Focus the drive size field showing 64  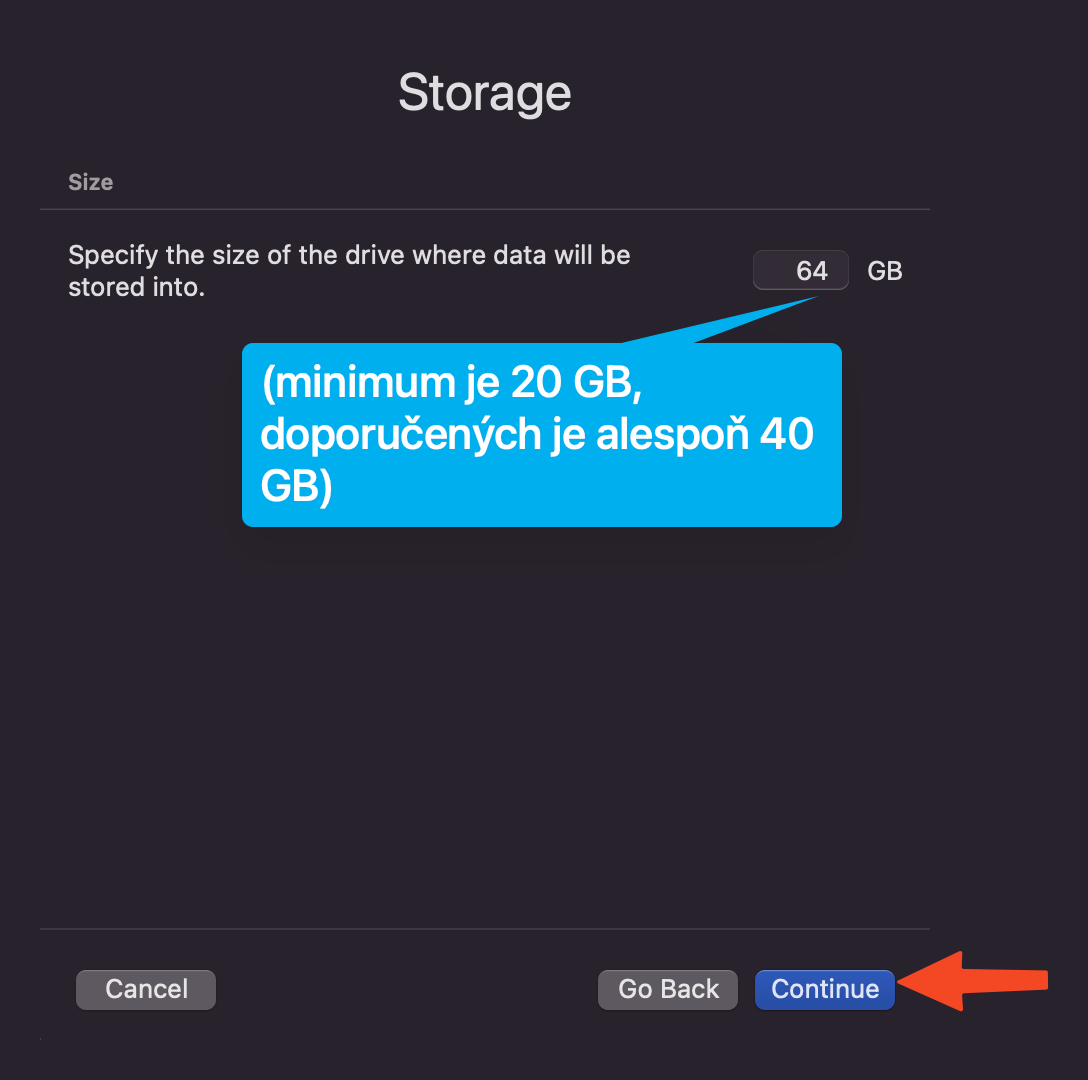[x=801, y=270]
